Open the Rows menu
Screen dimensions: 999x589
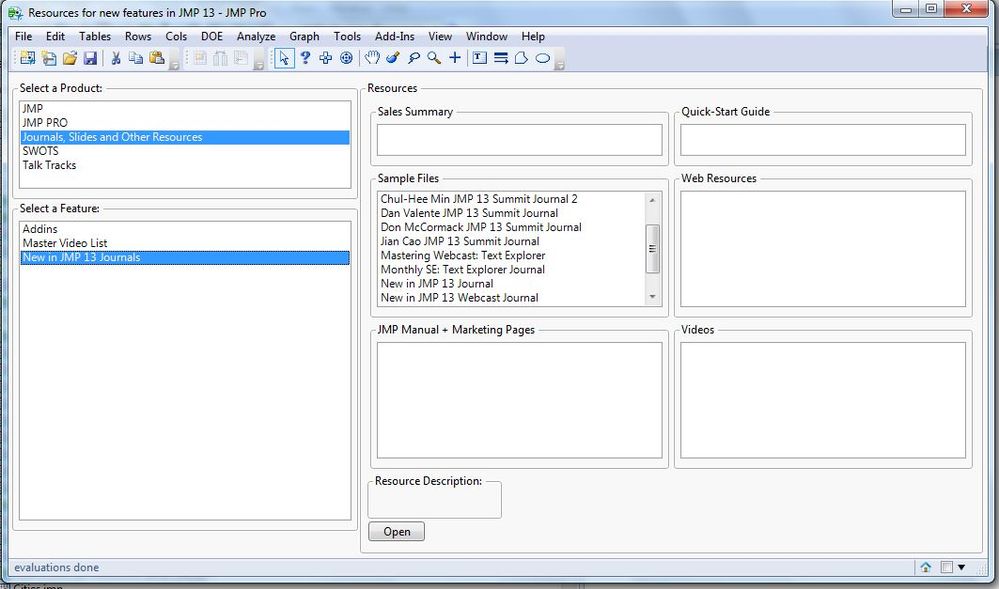[x=138, y=36]
